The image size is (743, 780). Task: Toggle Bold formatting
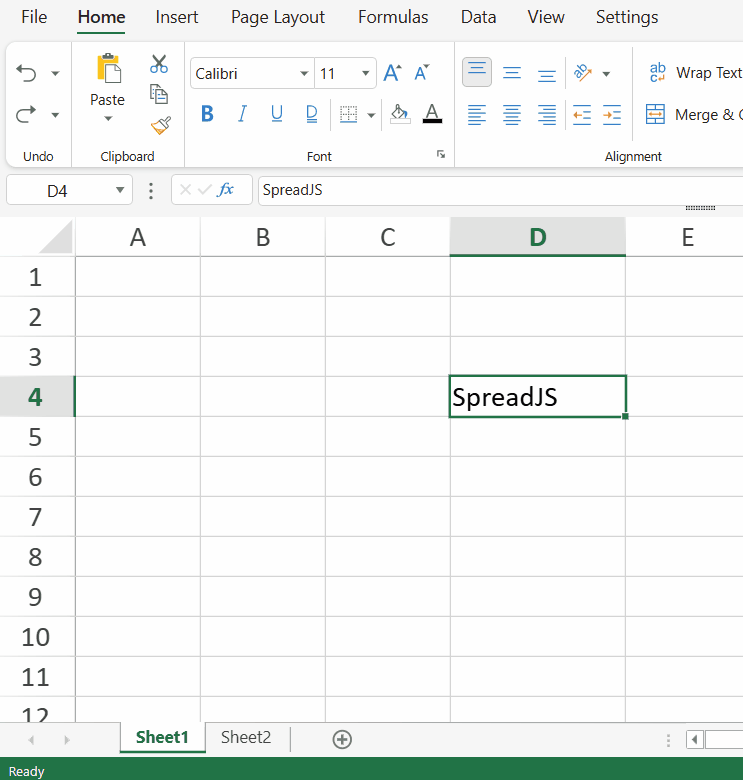point(207,114)
